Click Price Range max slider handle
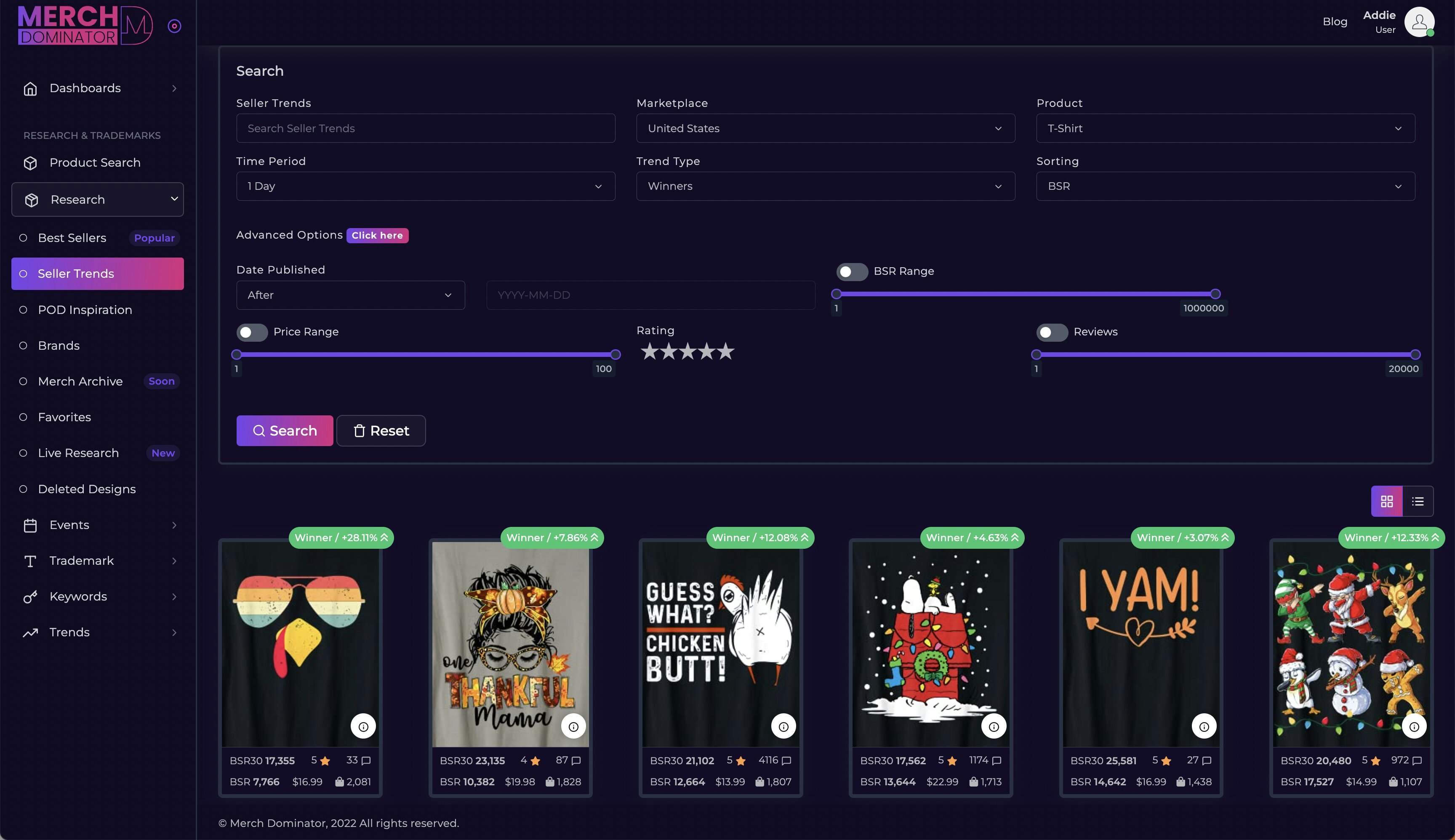Screen dimensions: 1455x840 616,354
